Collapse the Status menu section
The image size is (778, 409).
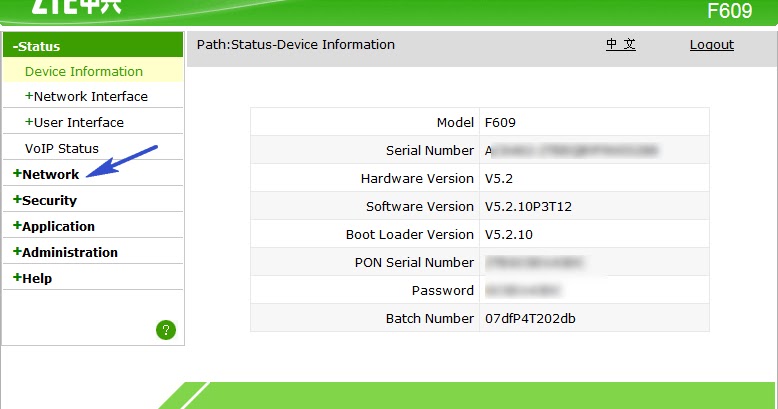pyautogui.click(x=36, y=46)
